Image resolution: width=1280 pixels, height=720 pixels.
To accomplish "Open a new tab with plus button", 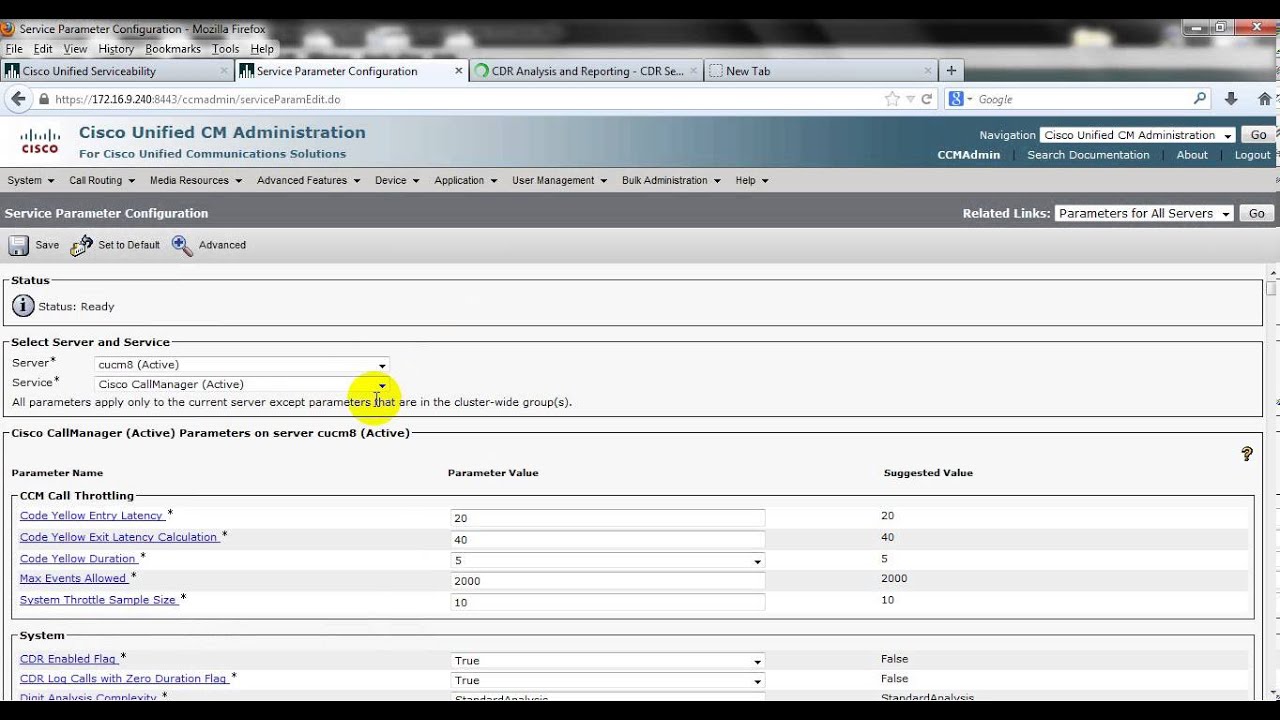I will pos(951,71).
